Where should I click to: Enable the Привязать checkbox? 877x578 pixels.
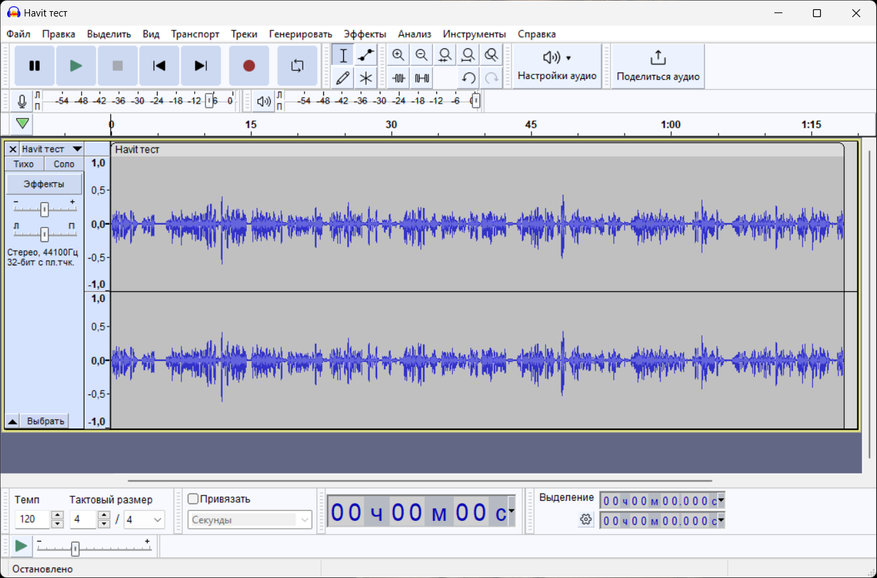click(193, 499)
